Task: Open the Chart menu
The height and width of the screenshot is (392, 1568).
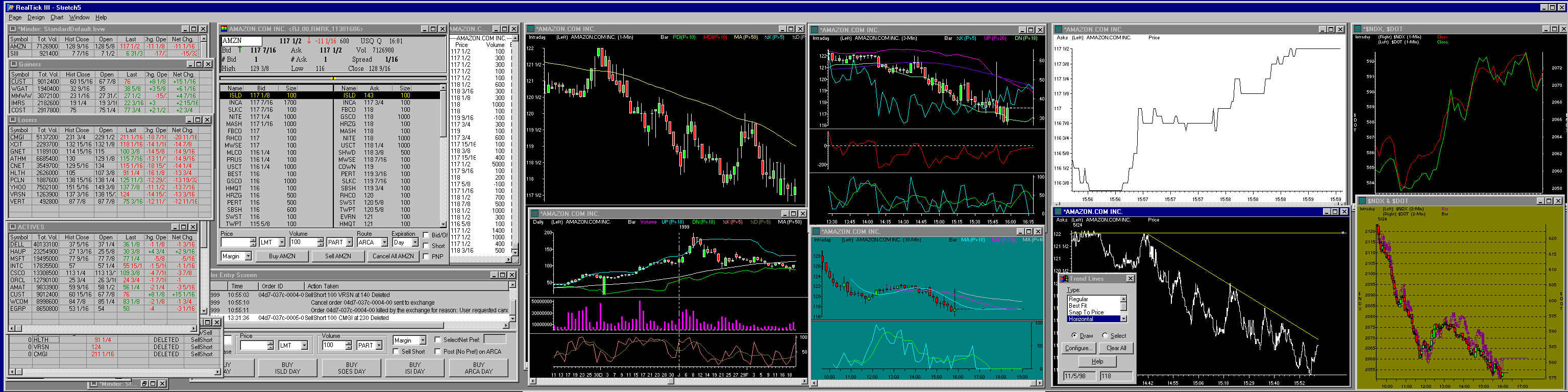Action: pos(57,18)
